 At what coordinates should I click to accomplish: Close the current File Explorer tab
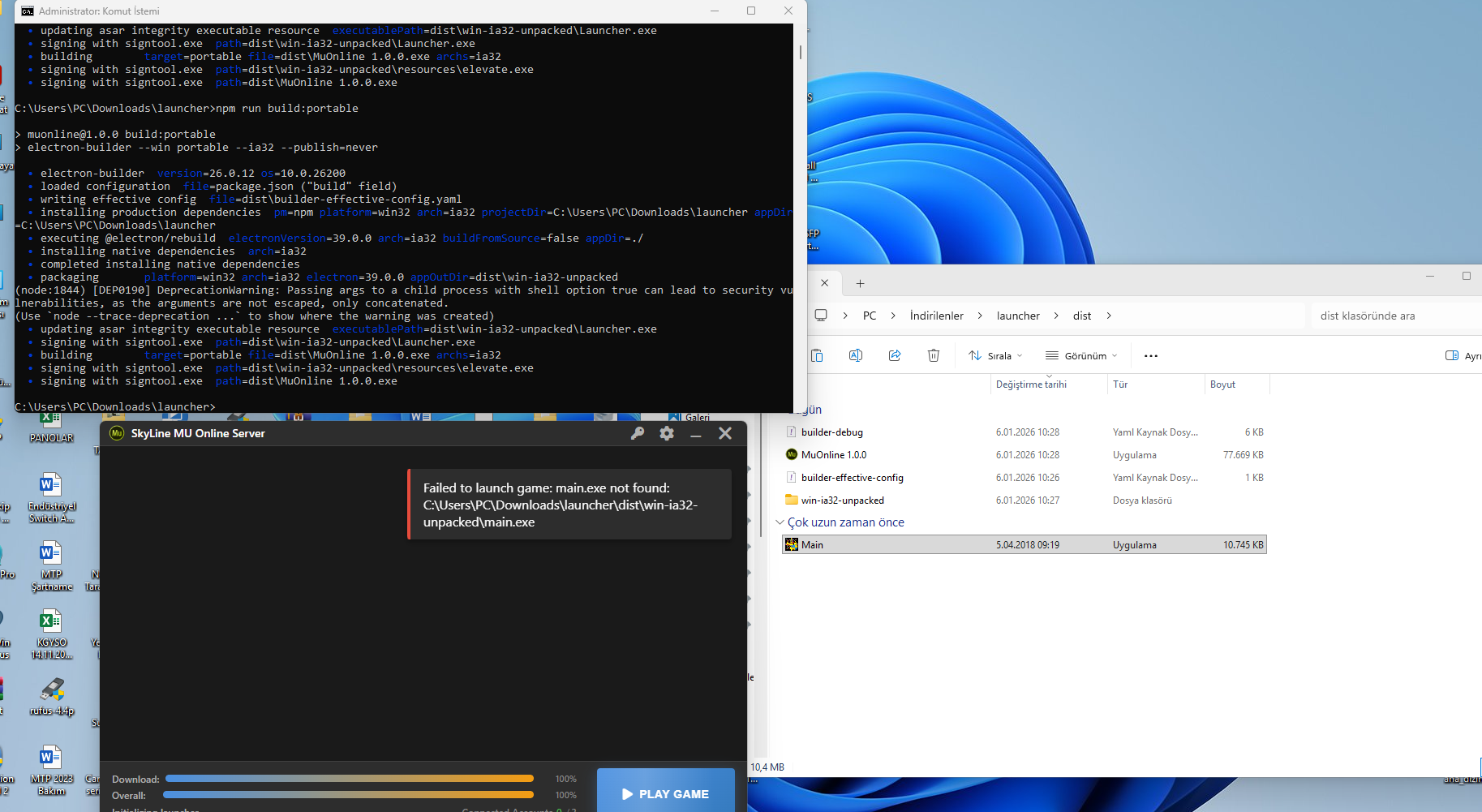(x=825, y=283)
